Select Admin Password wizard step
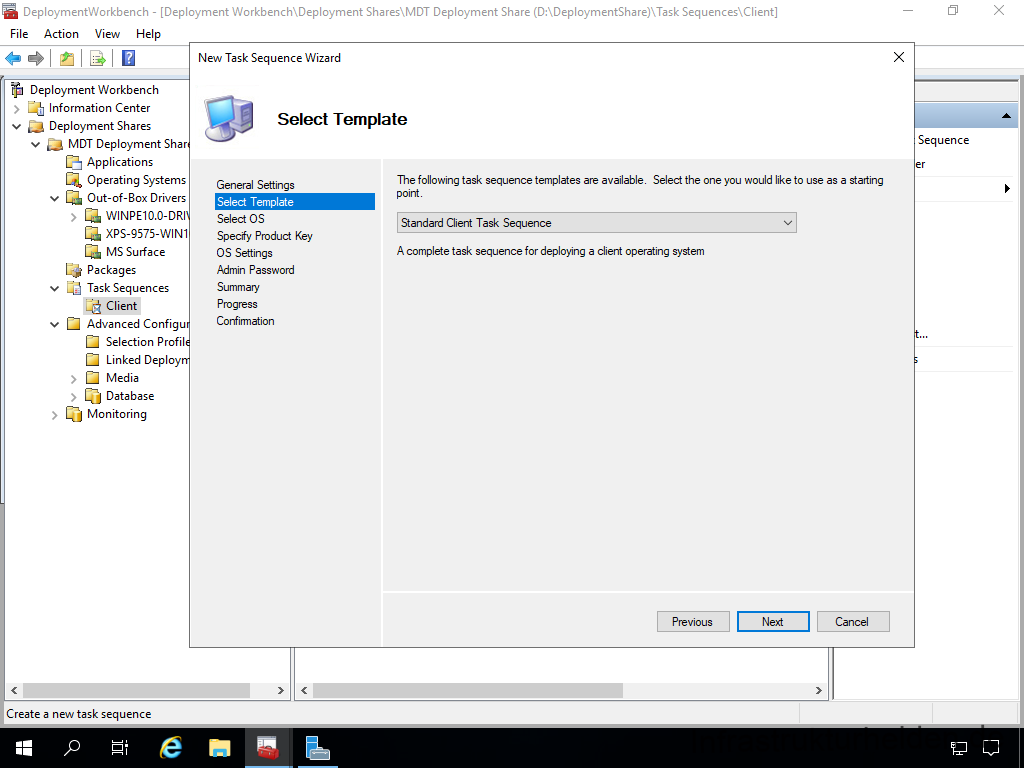1024x768 pixels. (255, 270)
